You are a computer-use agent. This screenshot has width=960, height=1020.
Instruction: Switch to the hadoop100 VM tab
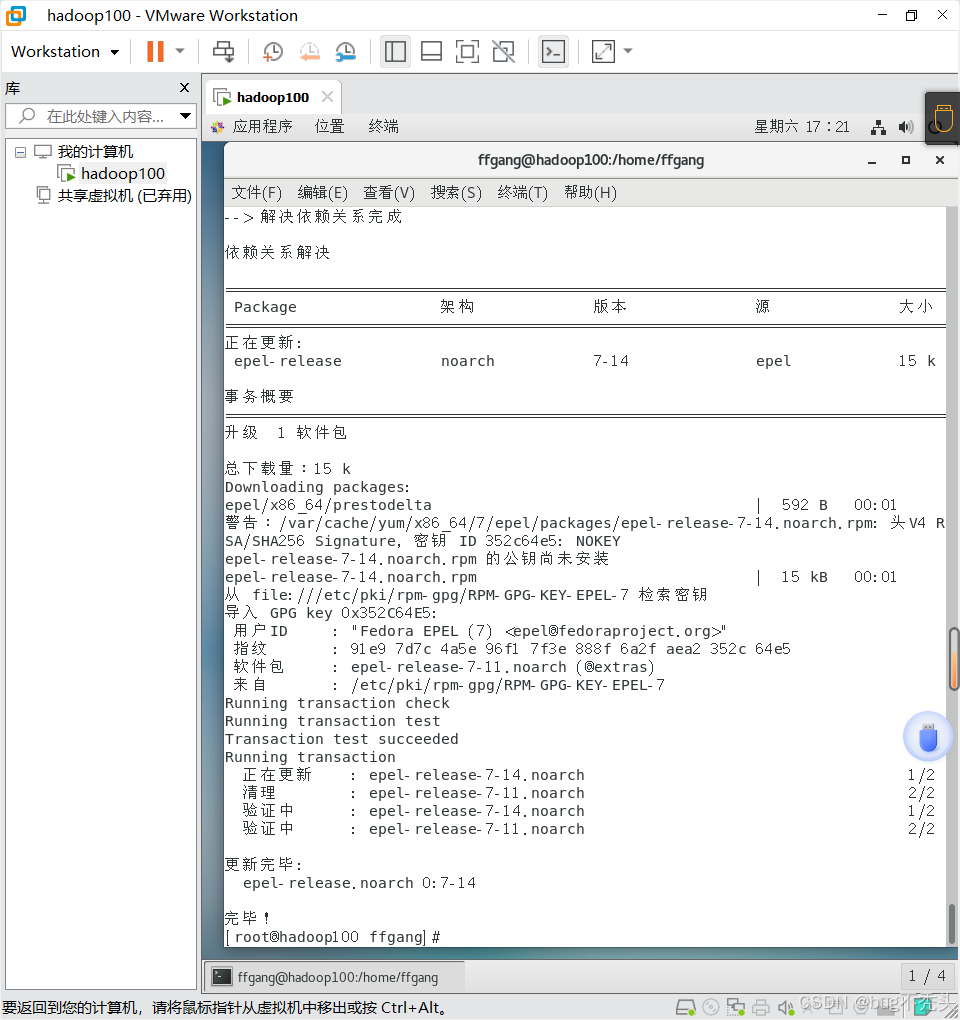pyautogui.click(x=273, y=98)
